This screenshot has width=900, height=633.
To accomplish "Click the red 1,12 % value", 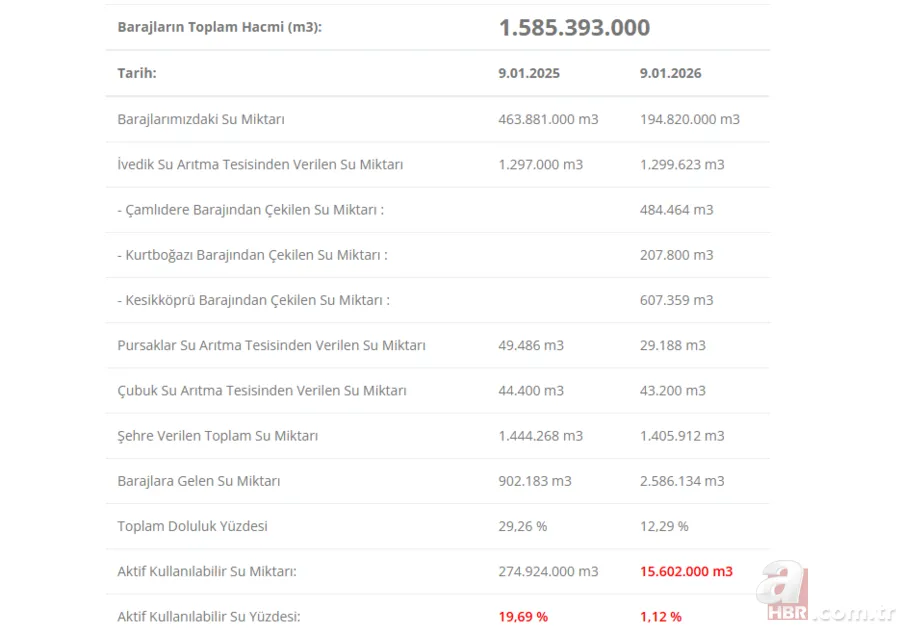I will click(x=661, y=616).
